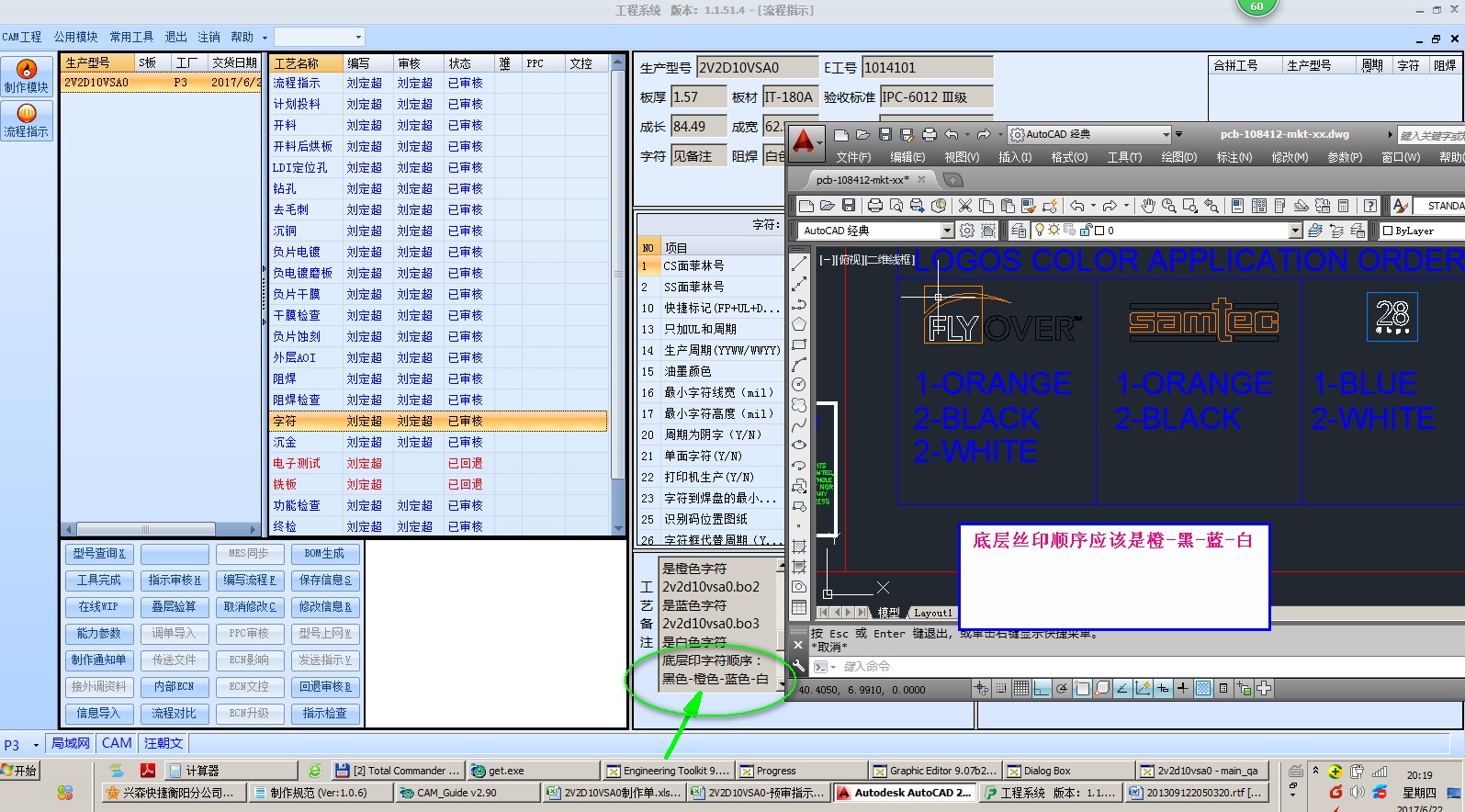Click the Help question mark icon in AutoCAD

(x=1369, y=206)
